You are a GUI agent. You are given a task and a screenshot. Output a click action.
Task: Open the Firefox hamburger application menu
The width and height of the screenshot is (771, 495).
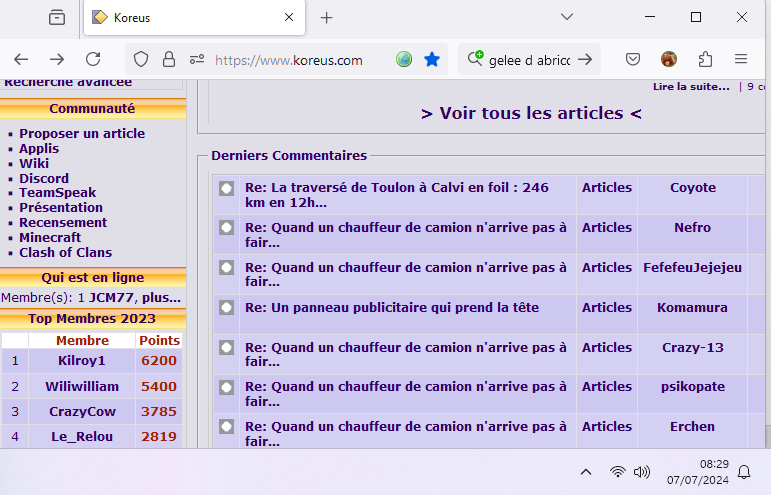pos(741,60)
